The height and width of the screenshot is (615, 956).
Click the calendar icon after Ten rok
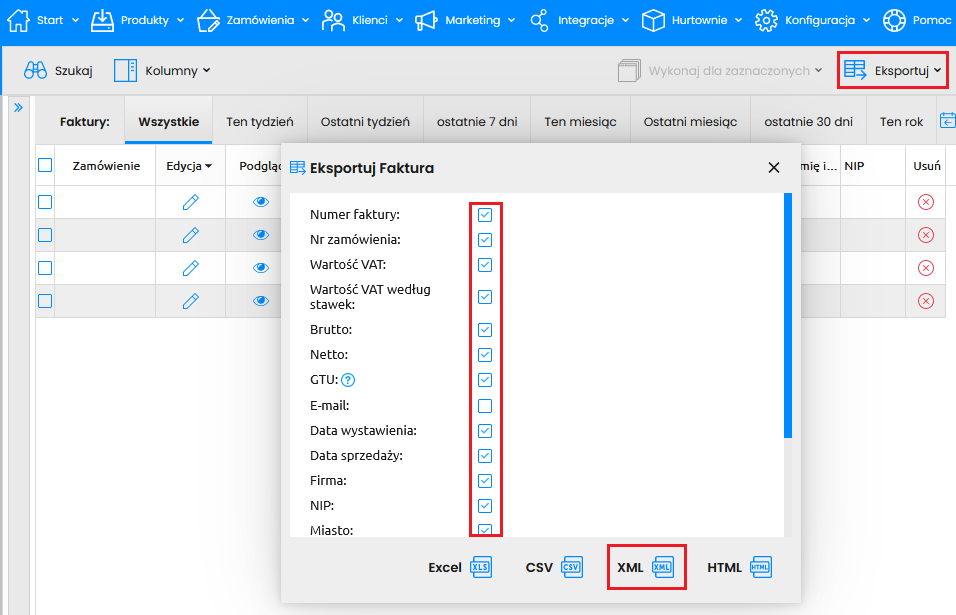(x=946, y=121)
